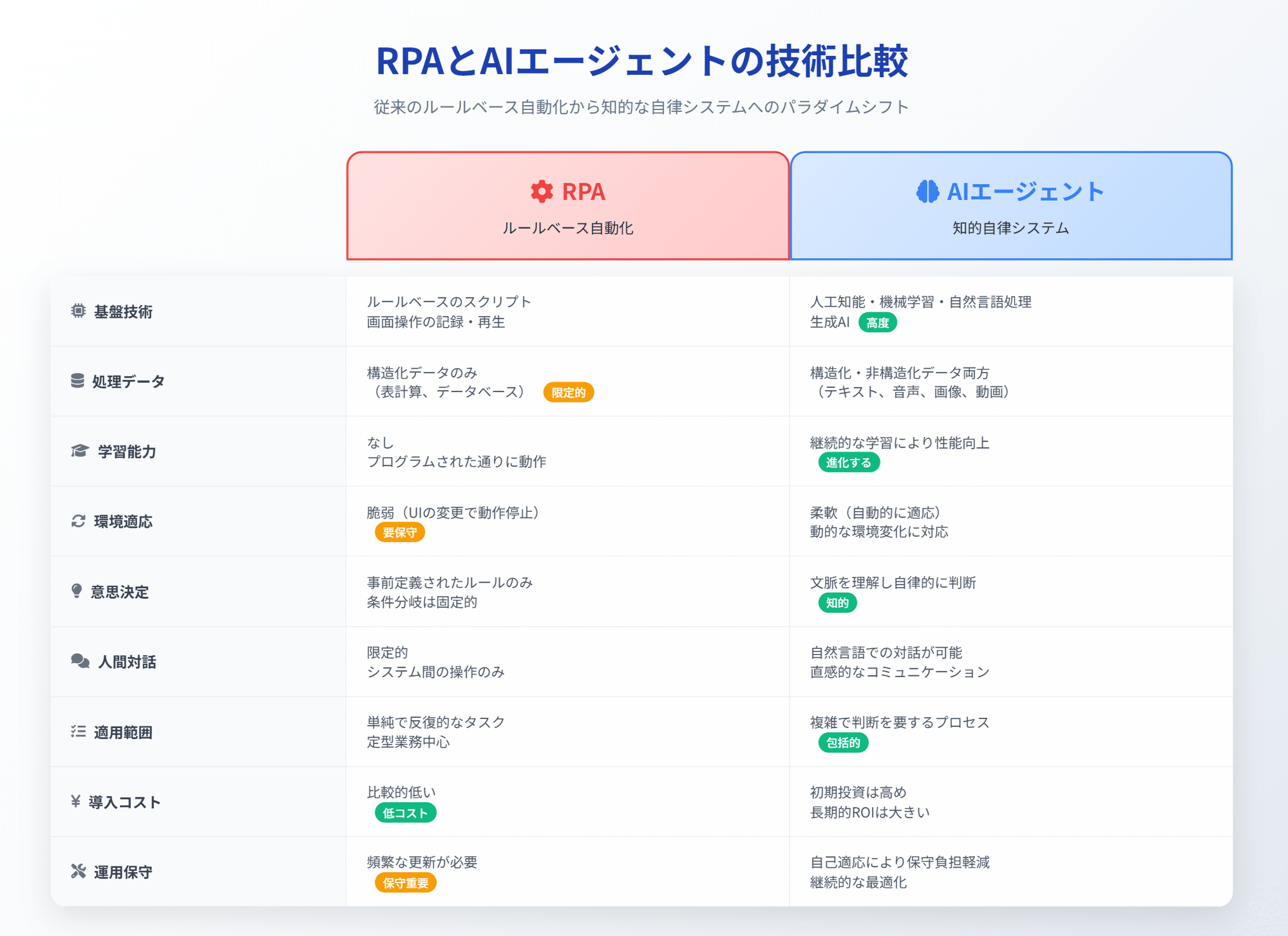Click the orange 要保守 badge
Screen dimensions: 1288x936
[x=399, y=532]
